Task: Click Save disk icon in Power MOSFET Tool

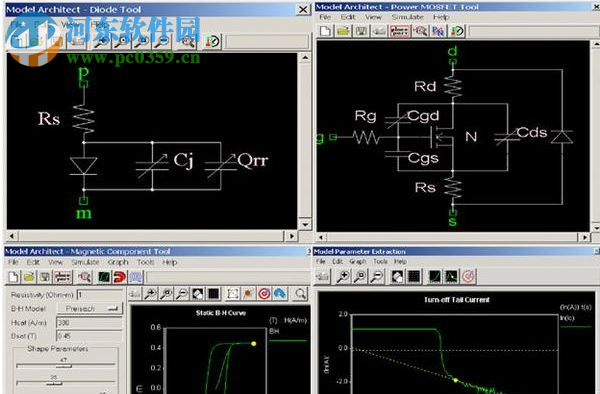Action: point(361,31)
